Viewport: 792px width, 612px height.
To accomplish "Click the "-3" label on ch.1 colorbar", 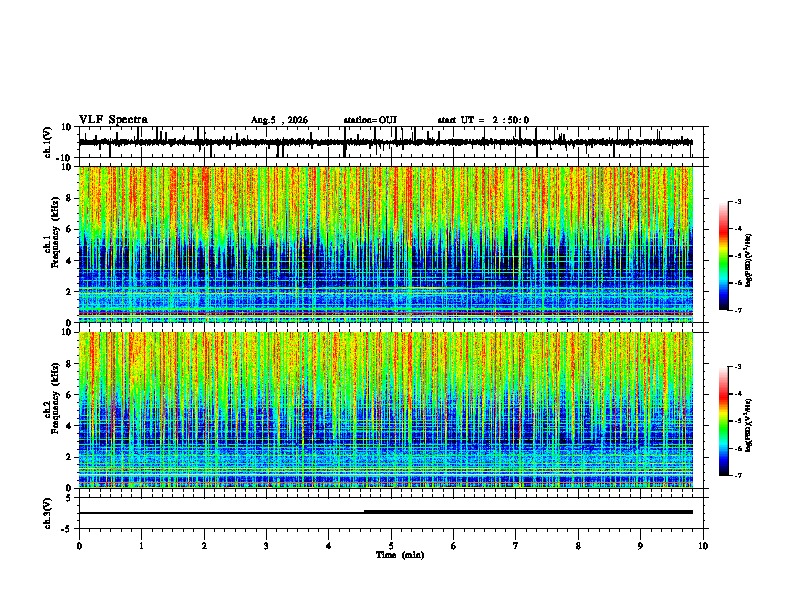I will point(737,202).
